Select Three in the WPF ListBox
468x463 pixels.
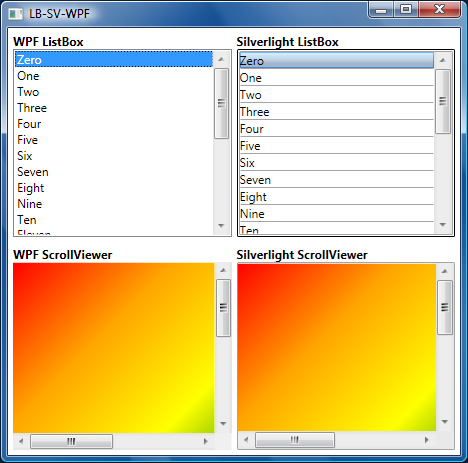[114, 108]
